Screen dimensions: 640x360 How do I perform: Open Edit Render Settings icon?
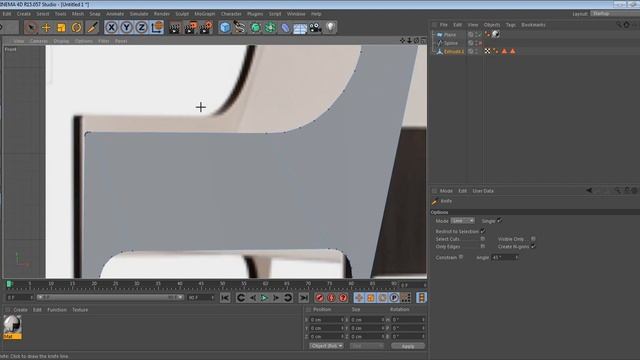tap(206, 28)
